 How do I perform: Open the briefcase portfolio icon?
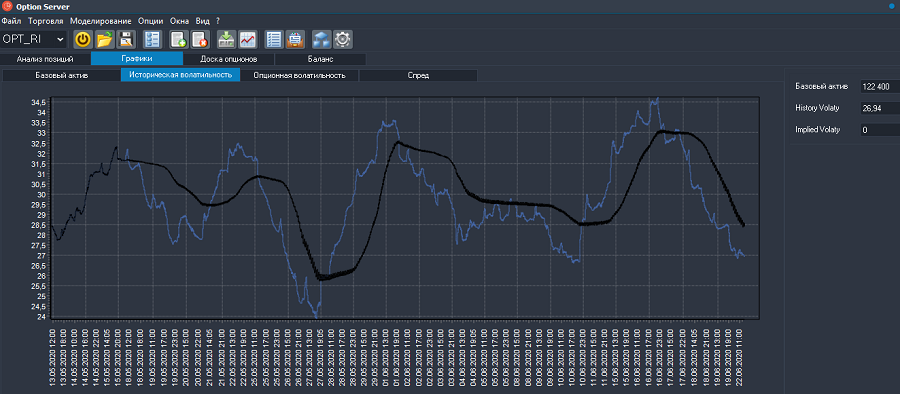pyautogui.click(x=295, y=40)
